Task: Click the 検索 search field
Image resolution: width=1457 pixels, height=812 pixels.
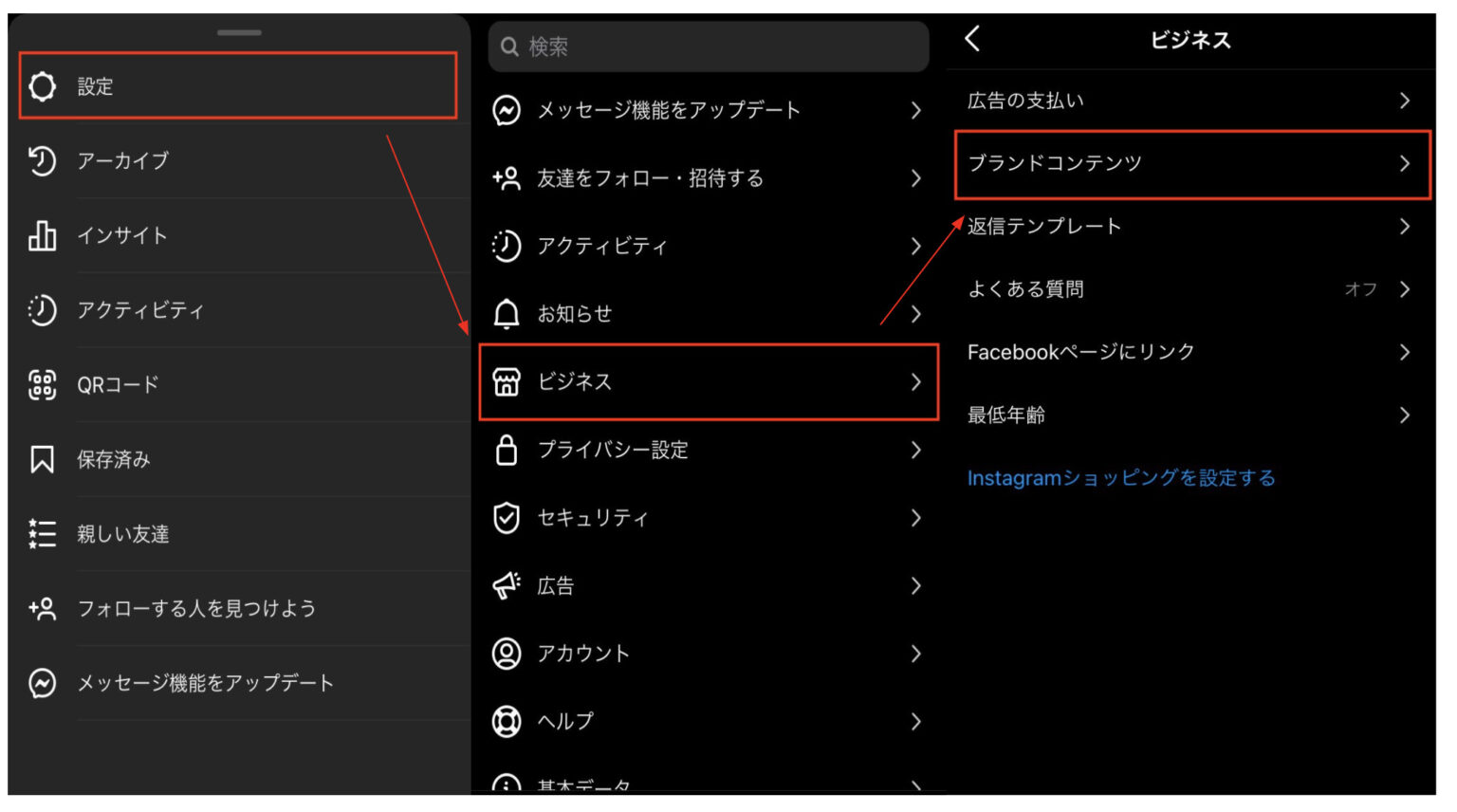Action: pyautogui.click(x=709, y=46)
